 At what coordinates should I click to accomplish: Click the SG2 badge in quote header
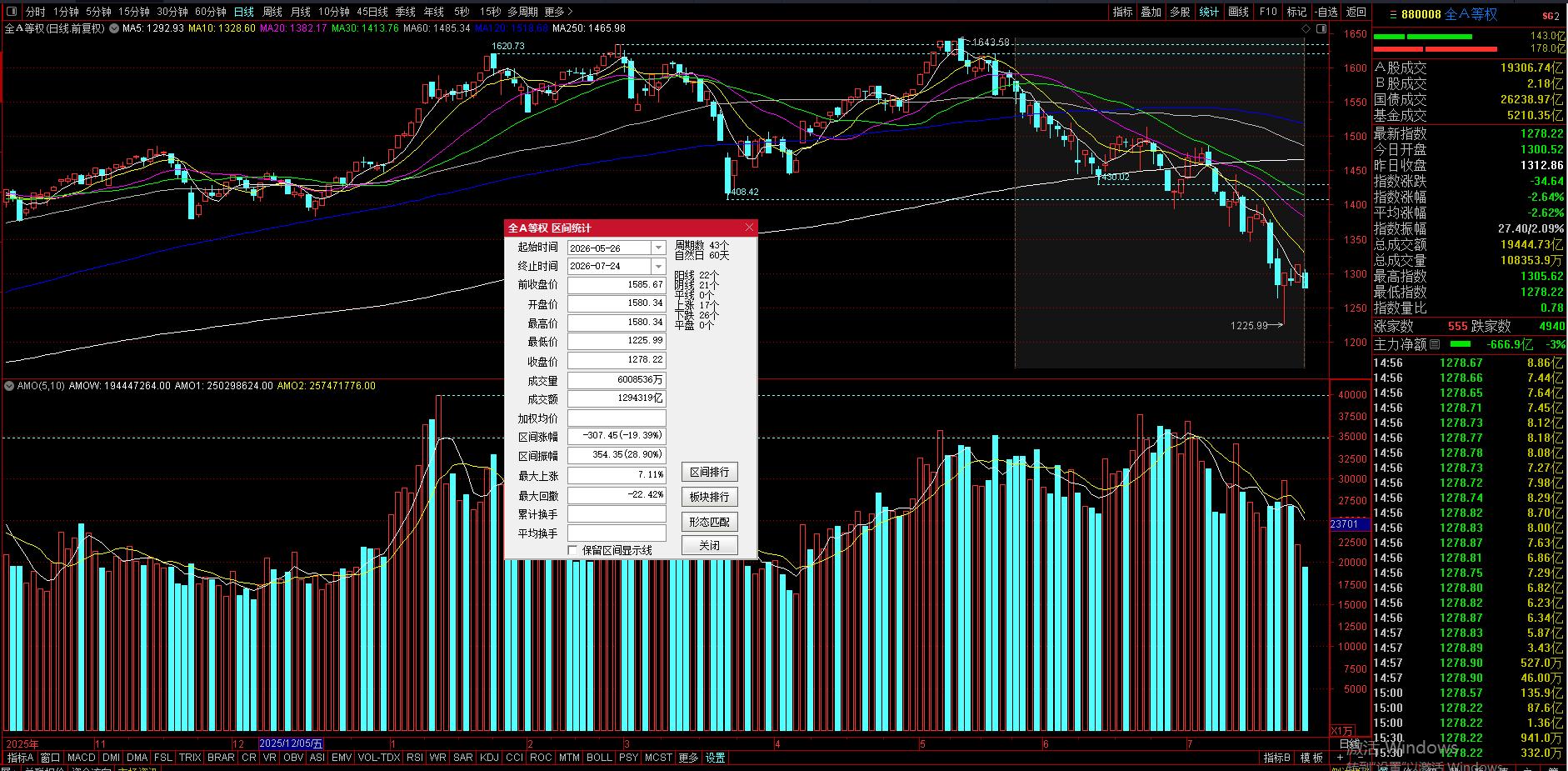point(1551,15)
